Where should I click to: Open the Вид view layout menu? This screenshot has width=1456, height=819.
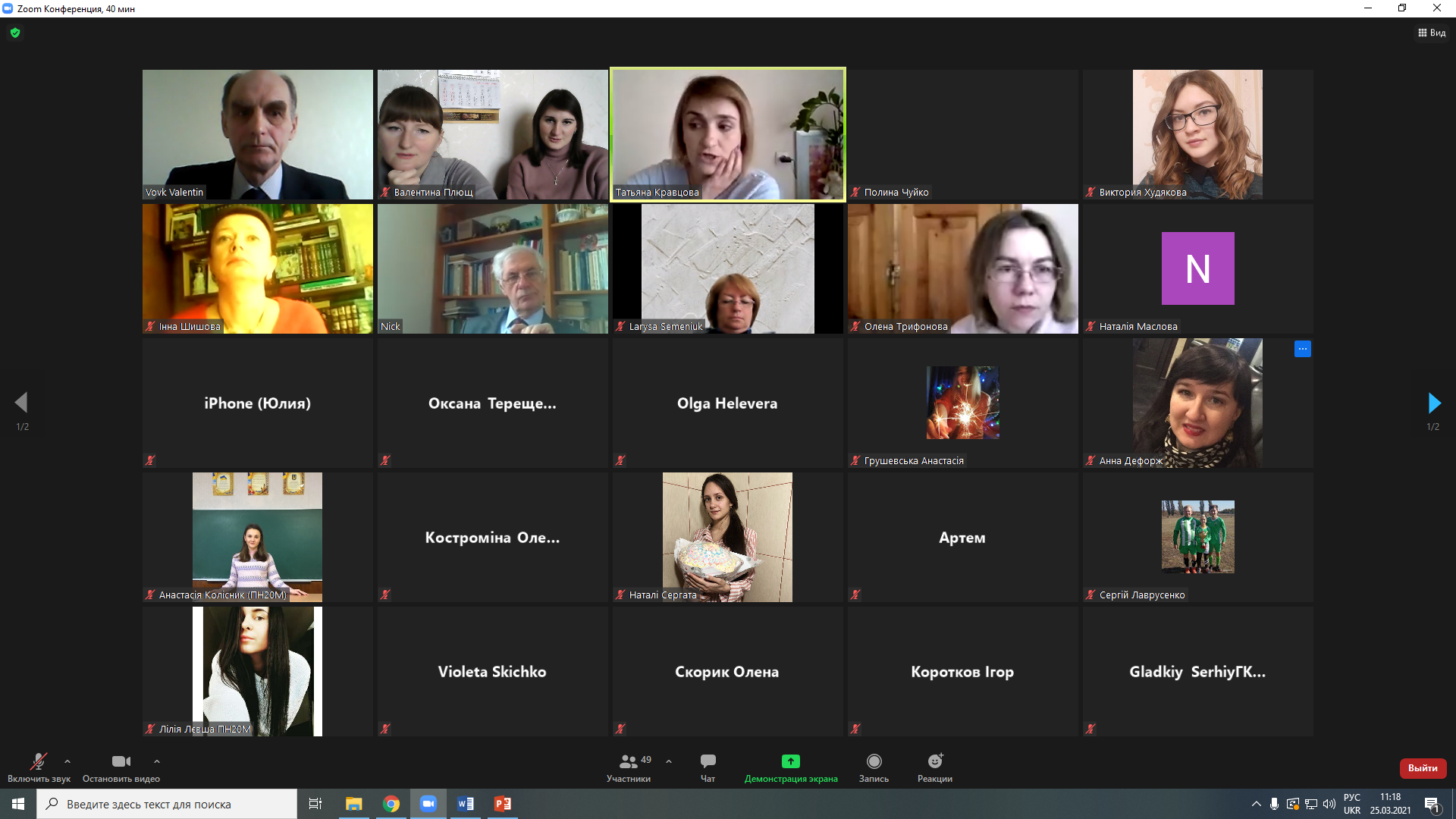tap(1432, 33)
